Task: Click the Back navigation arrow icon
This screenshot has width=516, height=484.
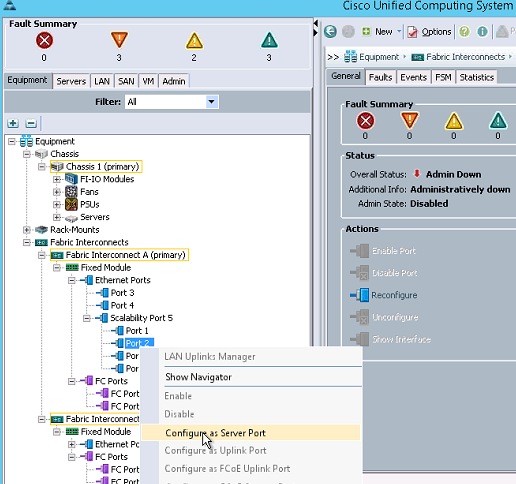Action: [330, 32]
